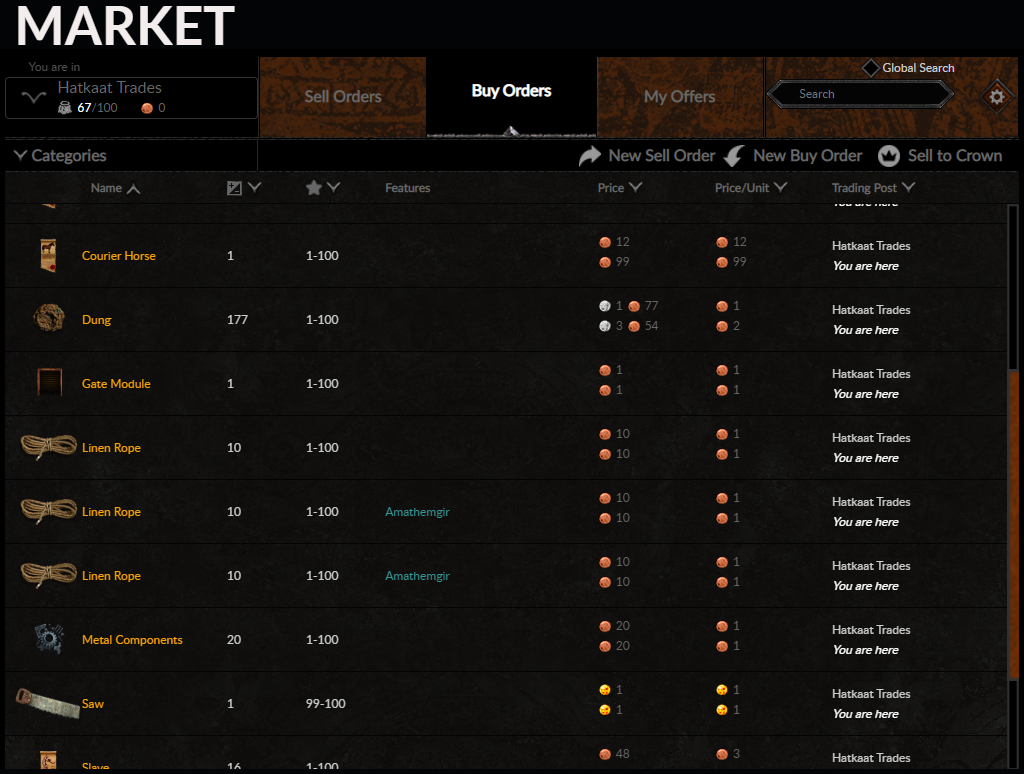Viewport: 1024px width, 774px height.
Task: Sort the list by Name column
Action: tap(115, 188)
